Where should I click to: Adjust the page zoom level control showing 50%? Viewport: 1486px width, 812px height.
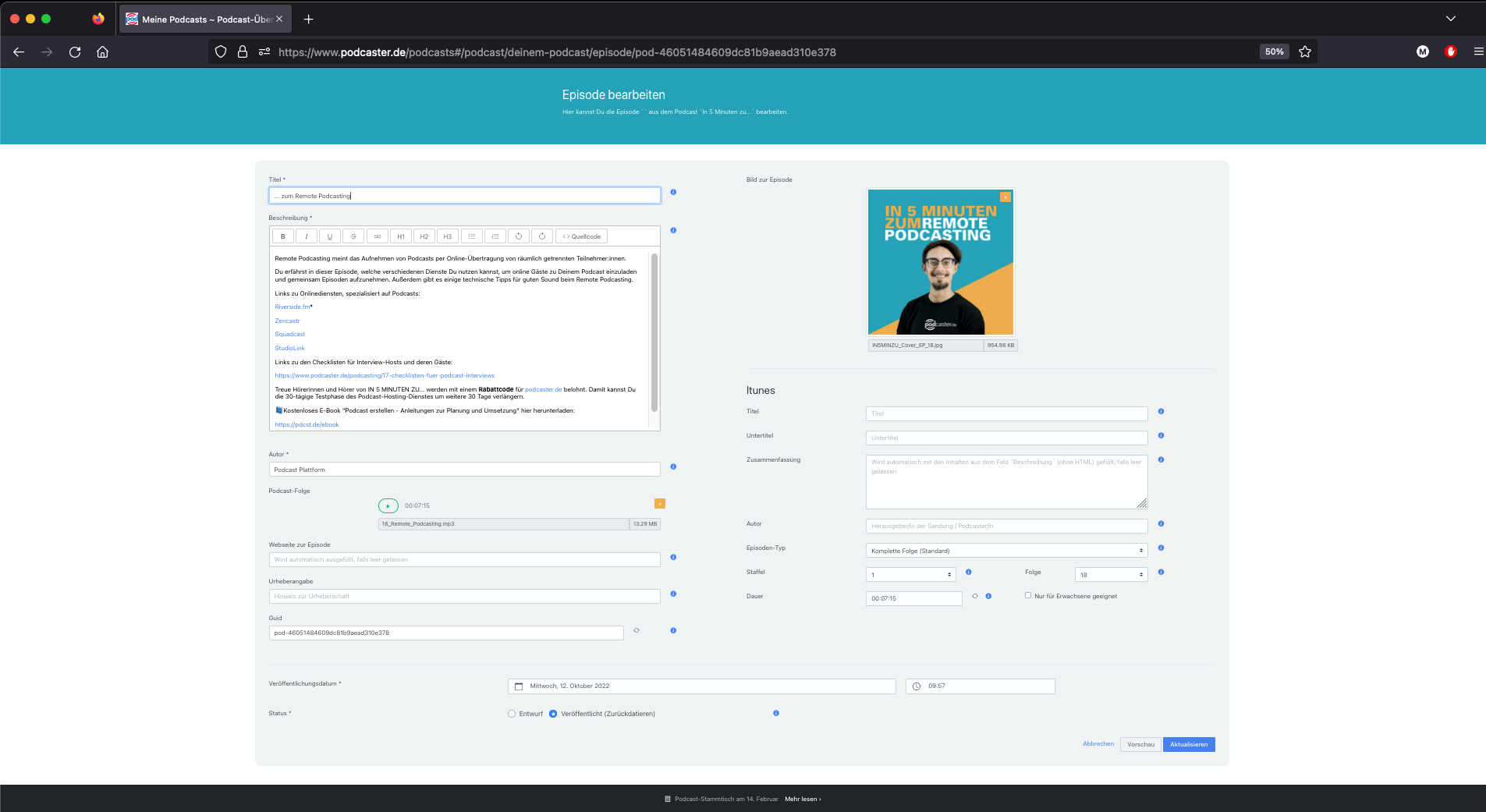click(x=1273, y=51)
